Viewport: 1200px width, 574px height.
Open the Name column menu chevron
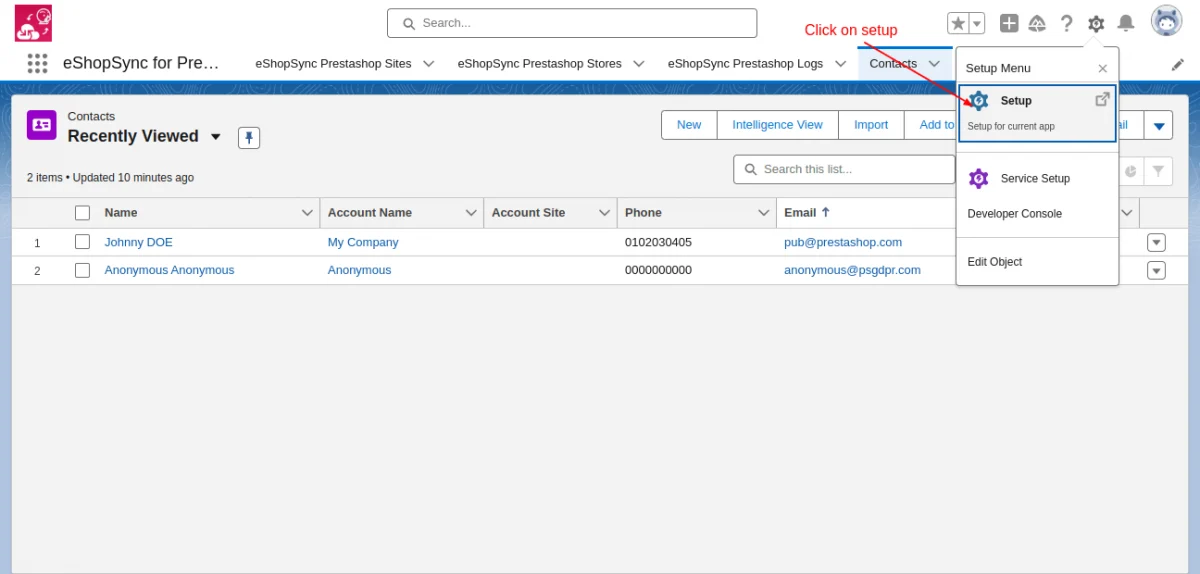pyautogui.click(x=307, y=213)
